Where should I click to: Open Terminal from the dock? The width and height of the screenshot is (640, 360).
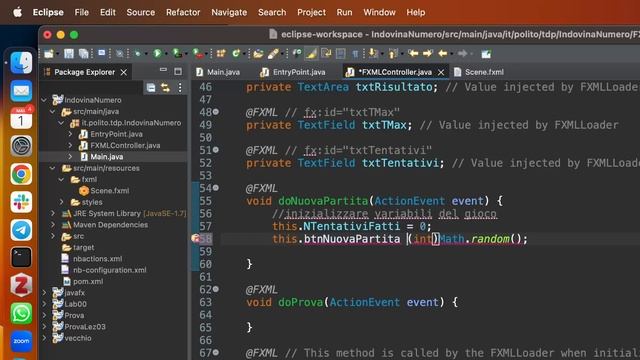pyautogui.click(x=21, y=258)
